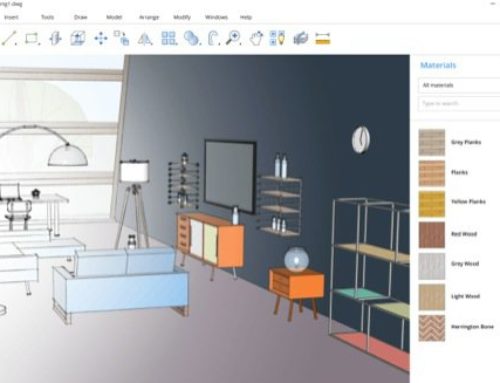Select the wall-mounted TV in the scene

pyautogui.click(x=230, y=177)
